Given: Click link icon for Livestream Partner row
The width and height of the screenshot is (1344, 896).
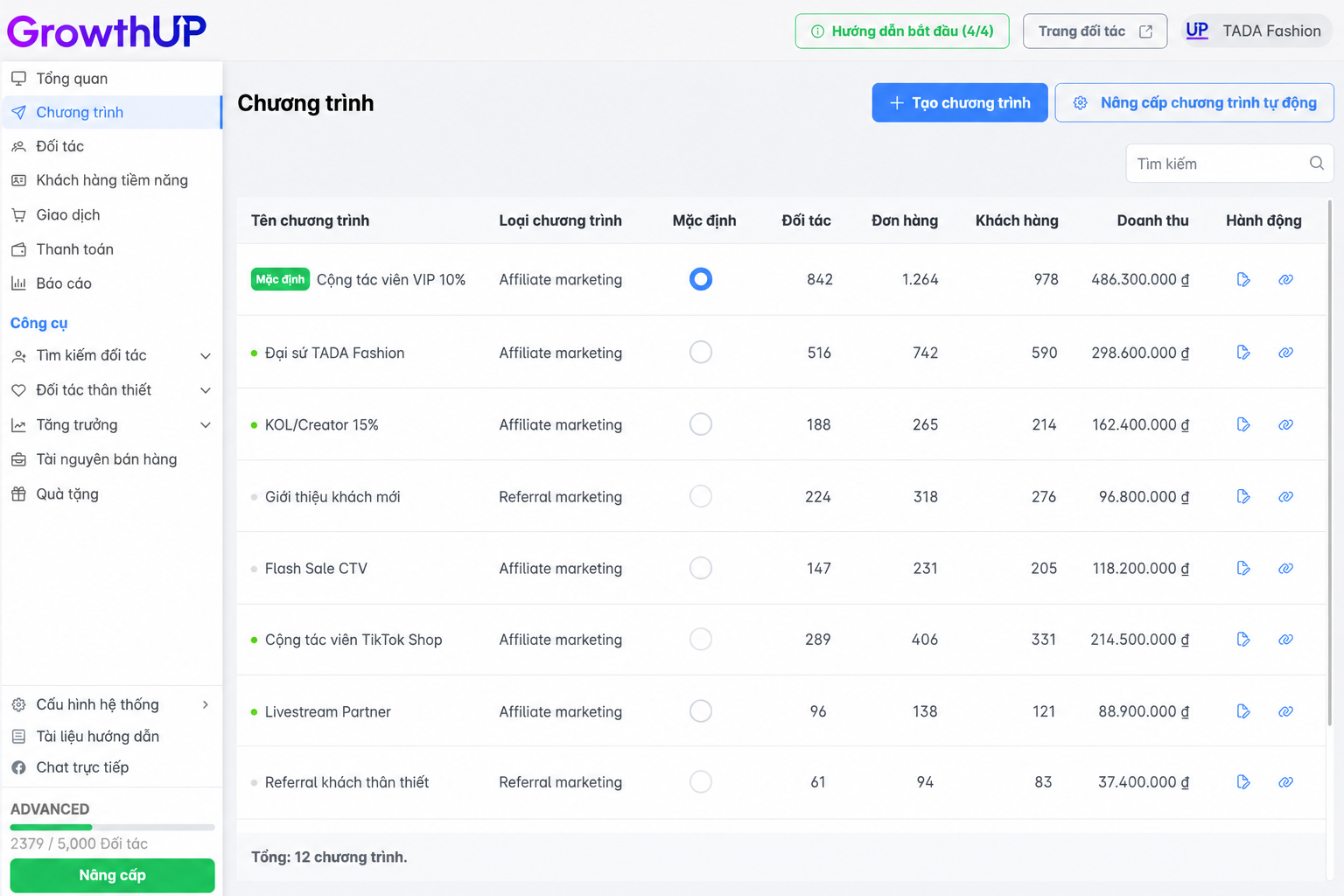Looking at the screenshot, I should click(1285, 711).
